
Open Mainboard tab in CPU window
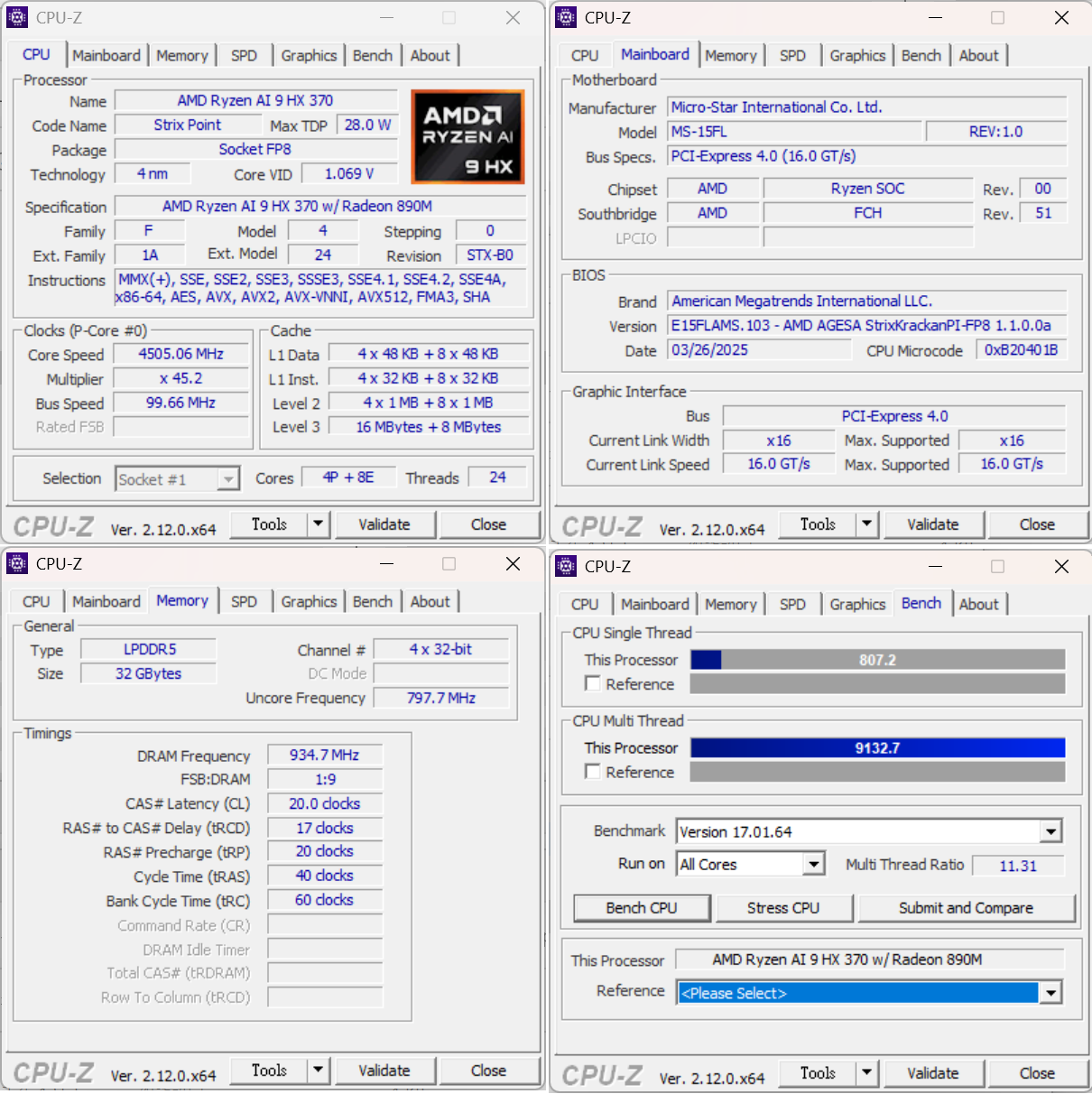(x=106, y=55)
